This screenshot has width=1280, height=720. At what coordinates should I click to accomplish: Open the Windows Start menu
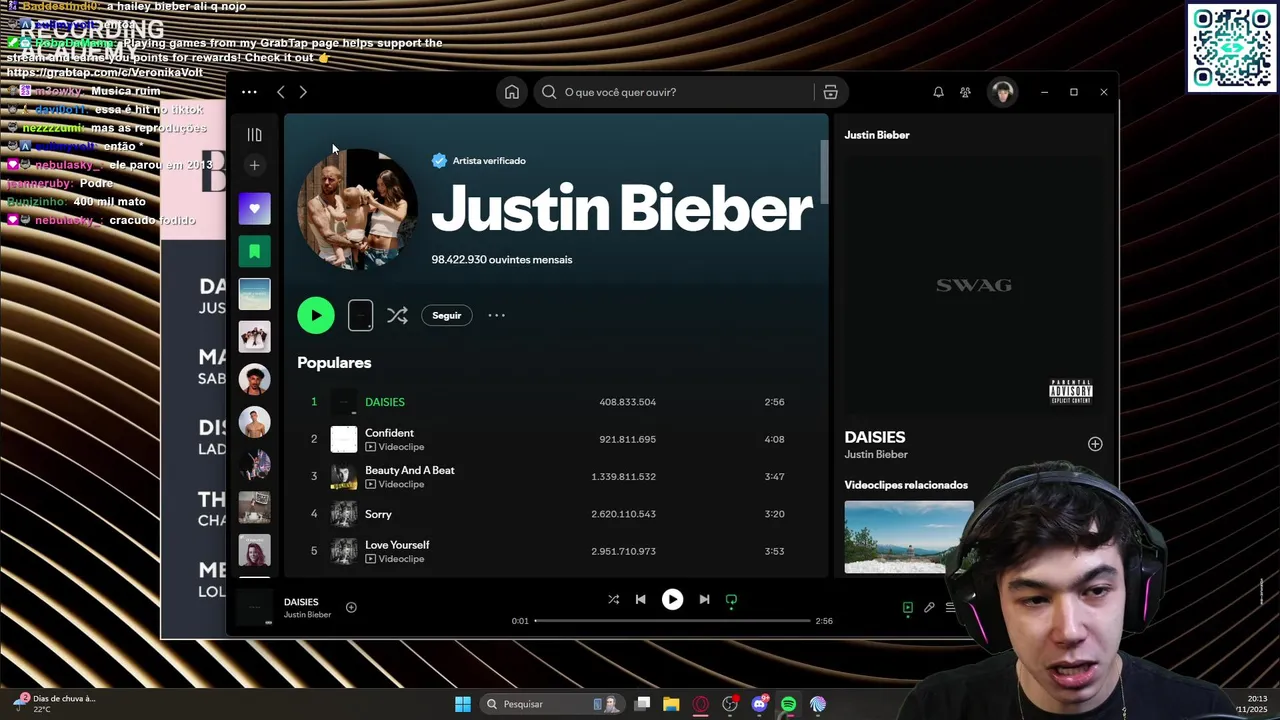tap(463, 704)
